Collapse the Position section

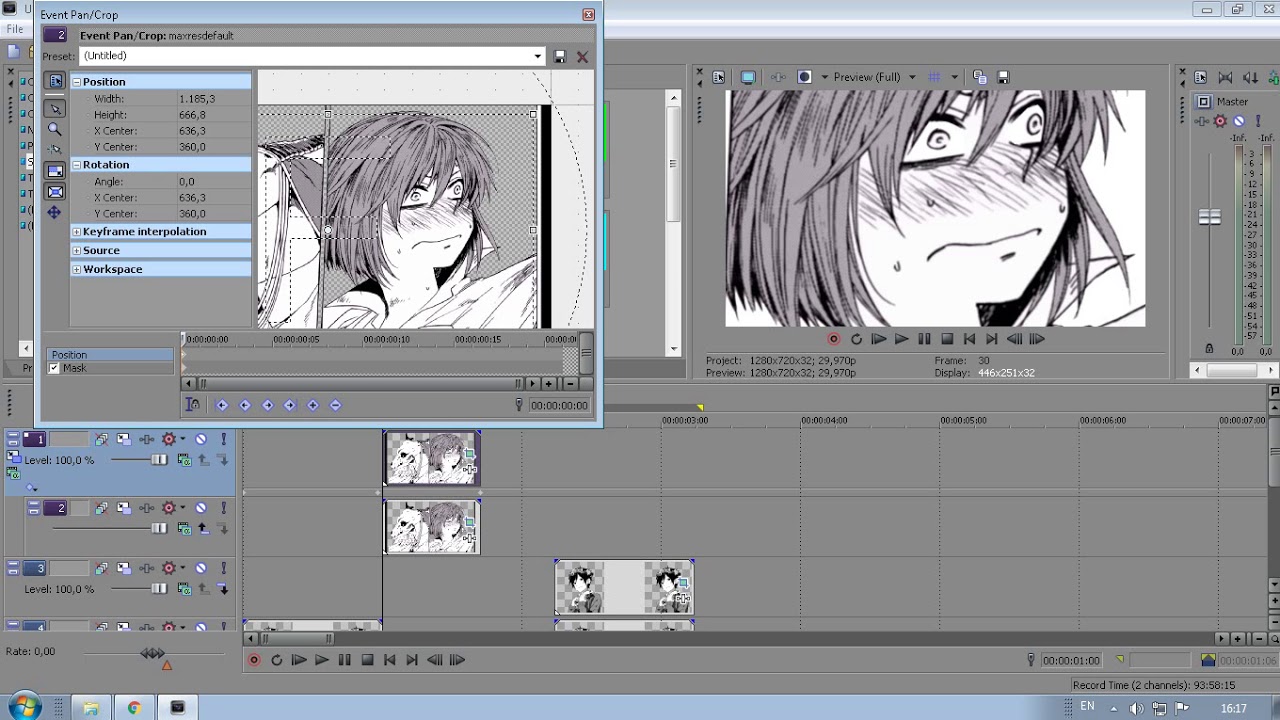[x=76, y=81]
